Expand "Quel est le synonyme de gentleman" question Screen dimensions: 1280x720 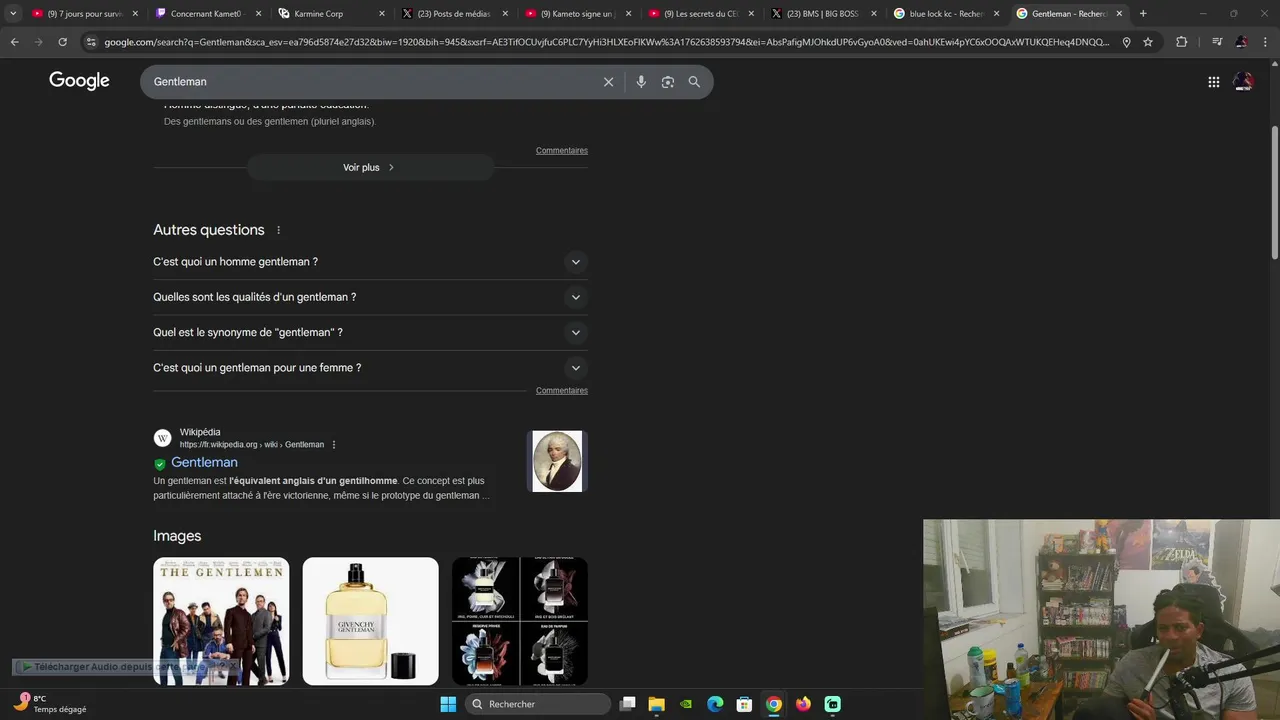(370, 333)
